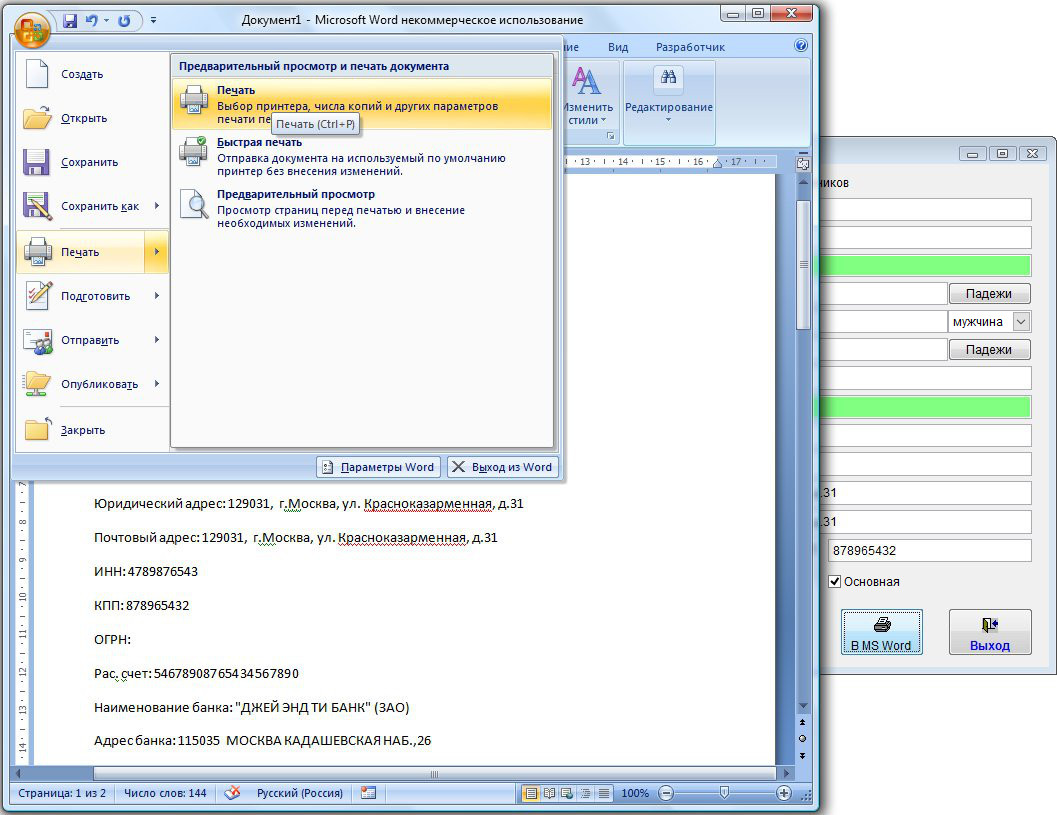The width and height of the screenshot is (1057, 815).
Task: Switch to Print Layout view
Action: (531, 793)
